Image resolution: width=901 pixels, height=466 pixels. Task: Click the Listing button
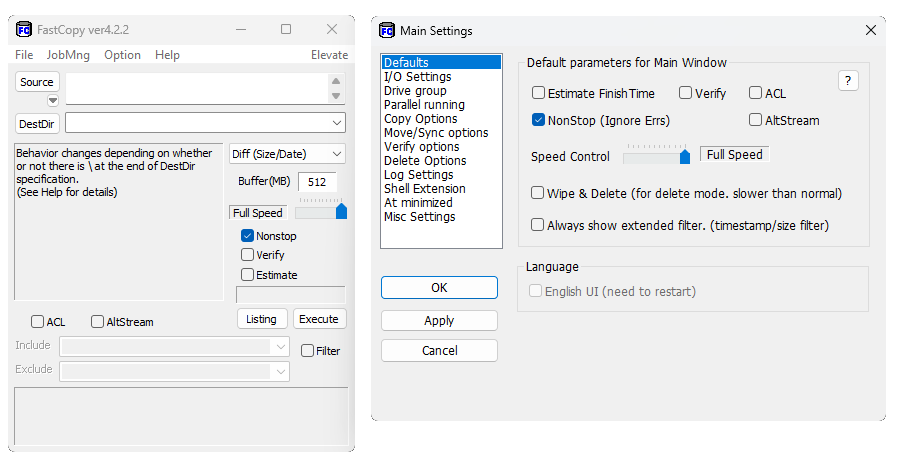click(x=261, y=319)
